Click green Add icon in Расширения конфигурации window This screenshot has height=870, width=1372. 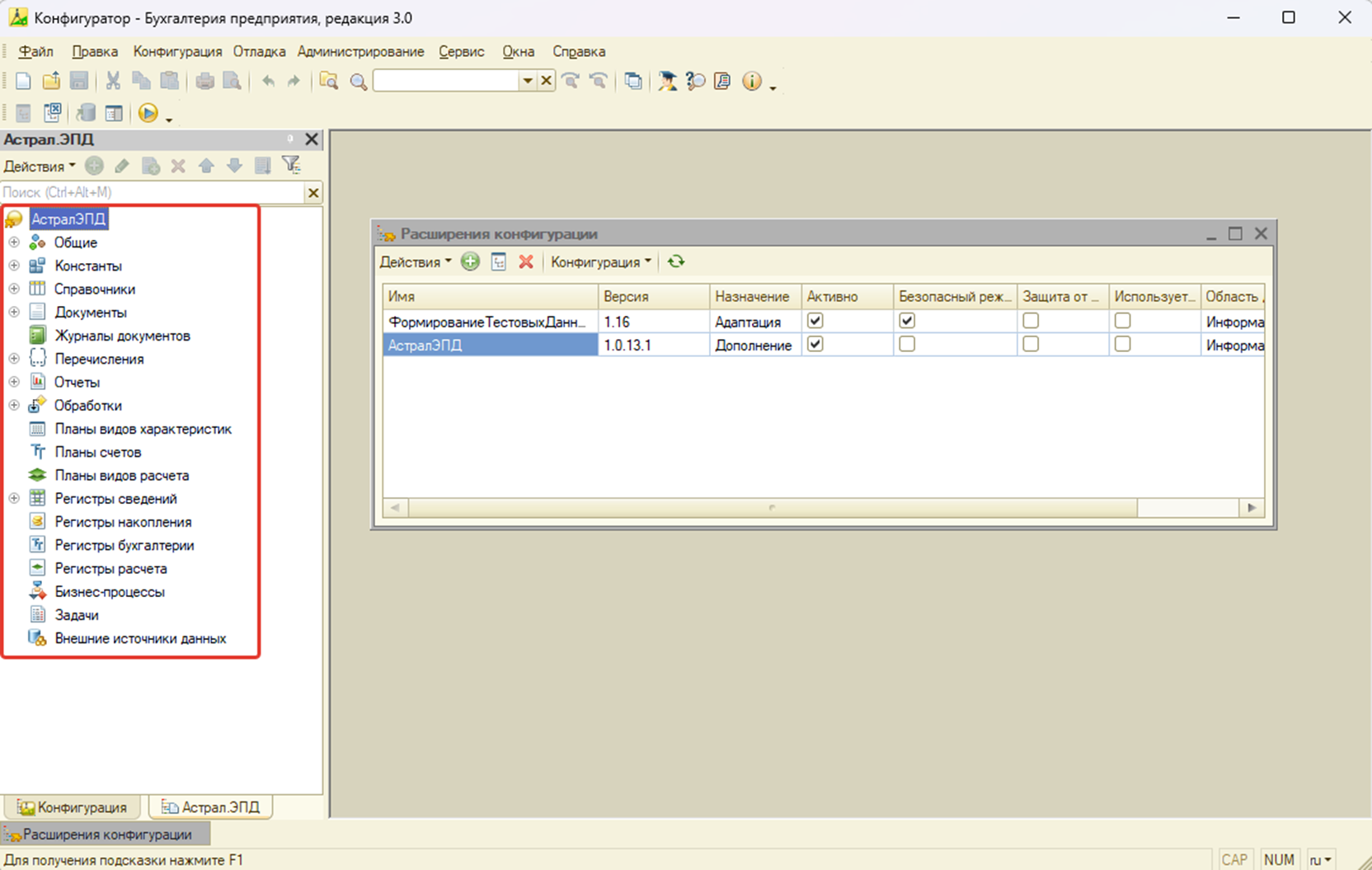470,262
